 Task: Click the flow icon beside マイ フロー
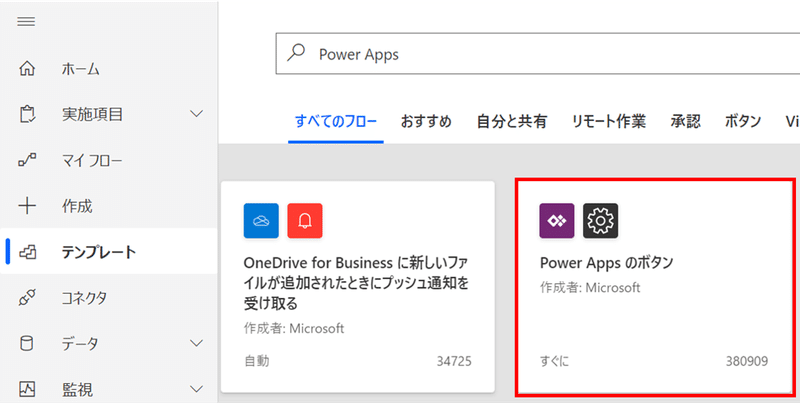point(27,161)
